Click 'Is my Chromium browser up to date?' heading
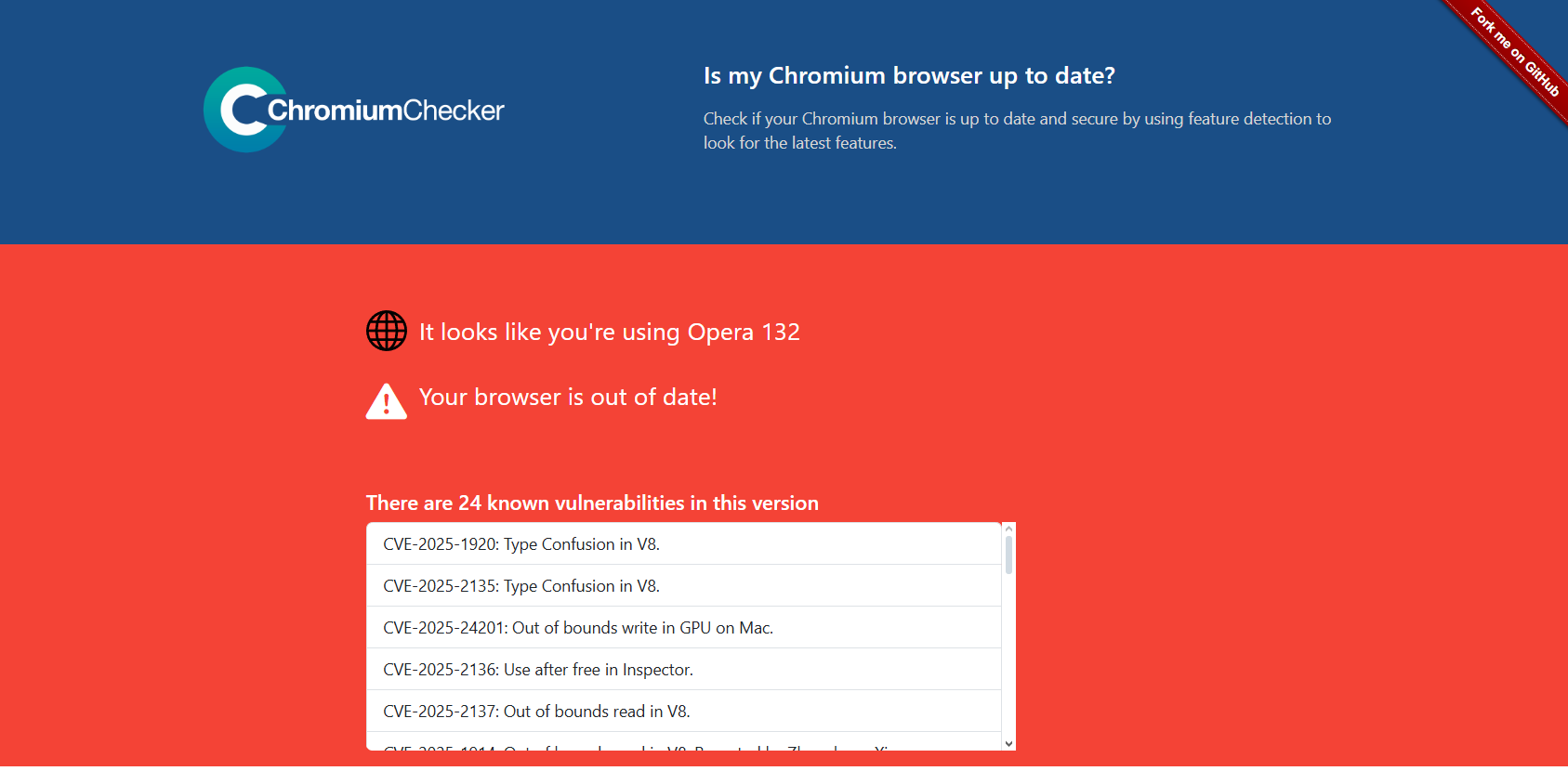The image size is (1568, 771). pyautogui.click(x=909, y=75)
